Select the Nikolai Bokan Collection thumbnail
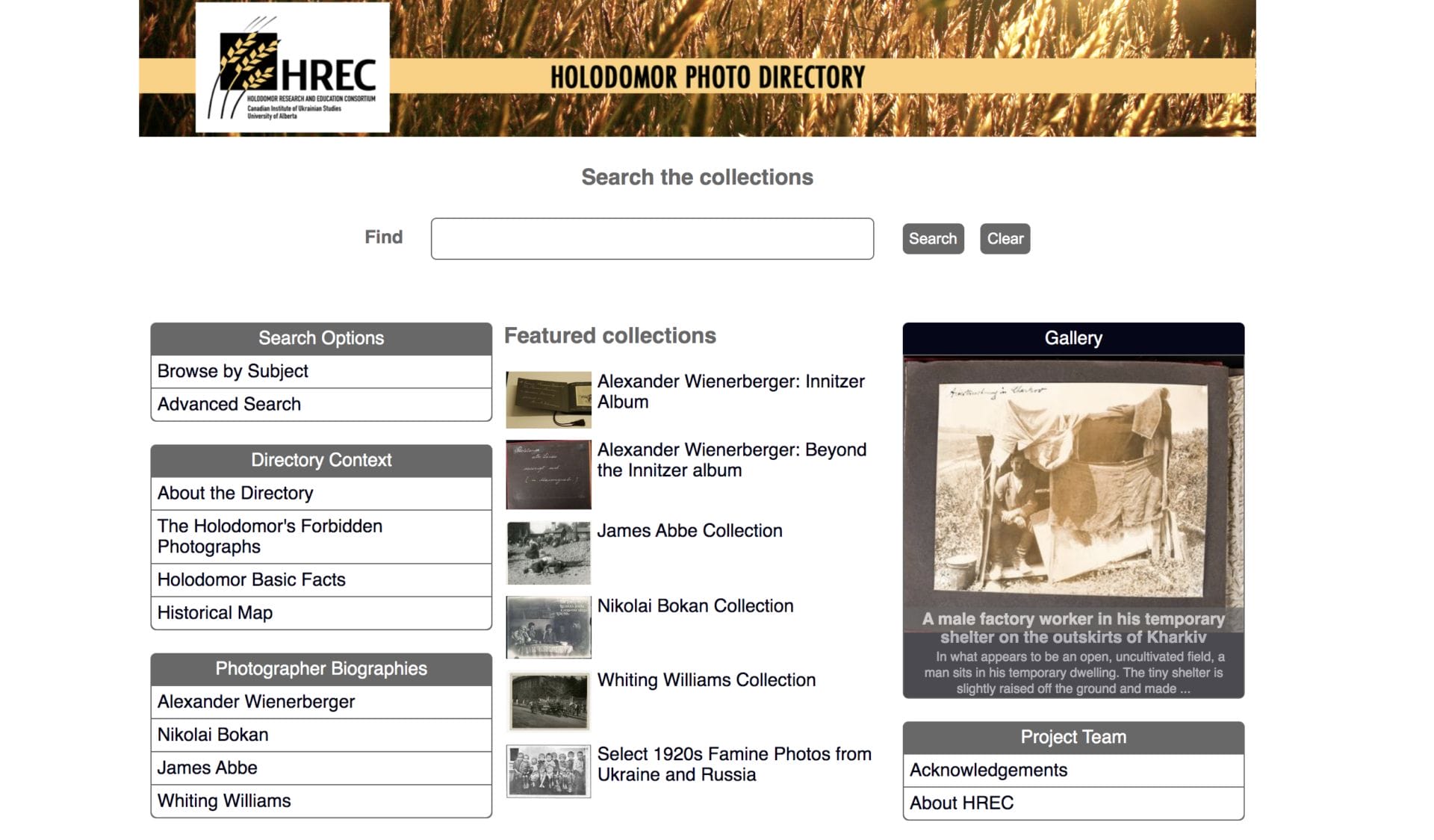This screenshot has width=1434, height=840. pyautogui.click(x=548, y=626)
